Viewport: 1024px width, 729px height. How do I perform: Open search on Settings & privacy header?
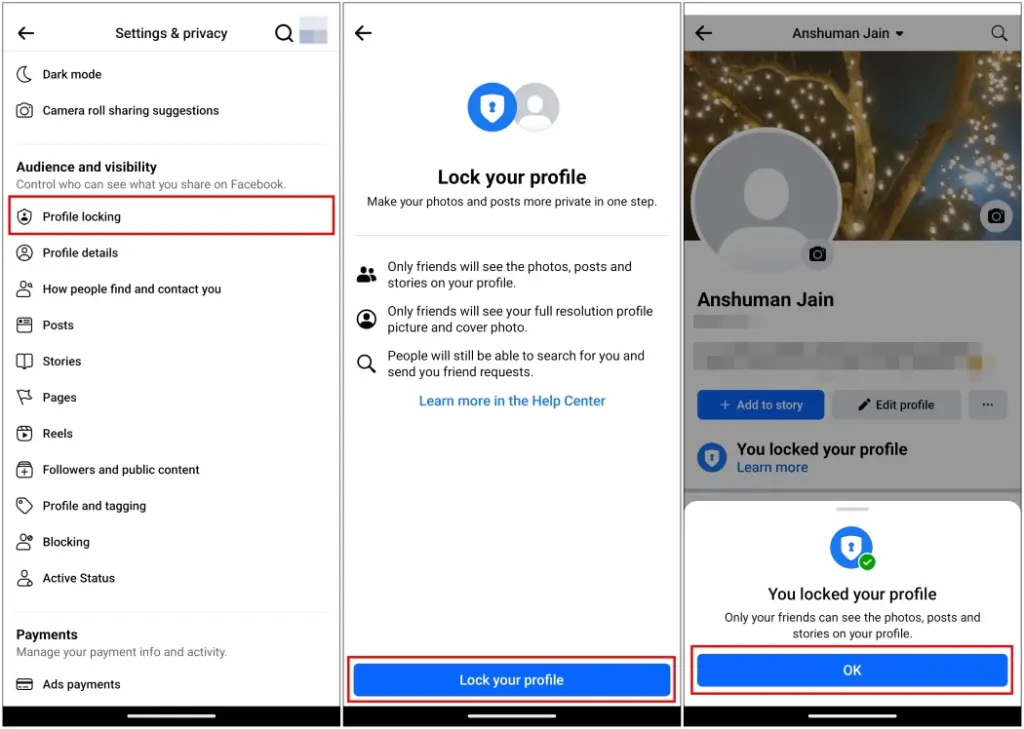point(283,33)
